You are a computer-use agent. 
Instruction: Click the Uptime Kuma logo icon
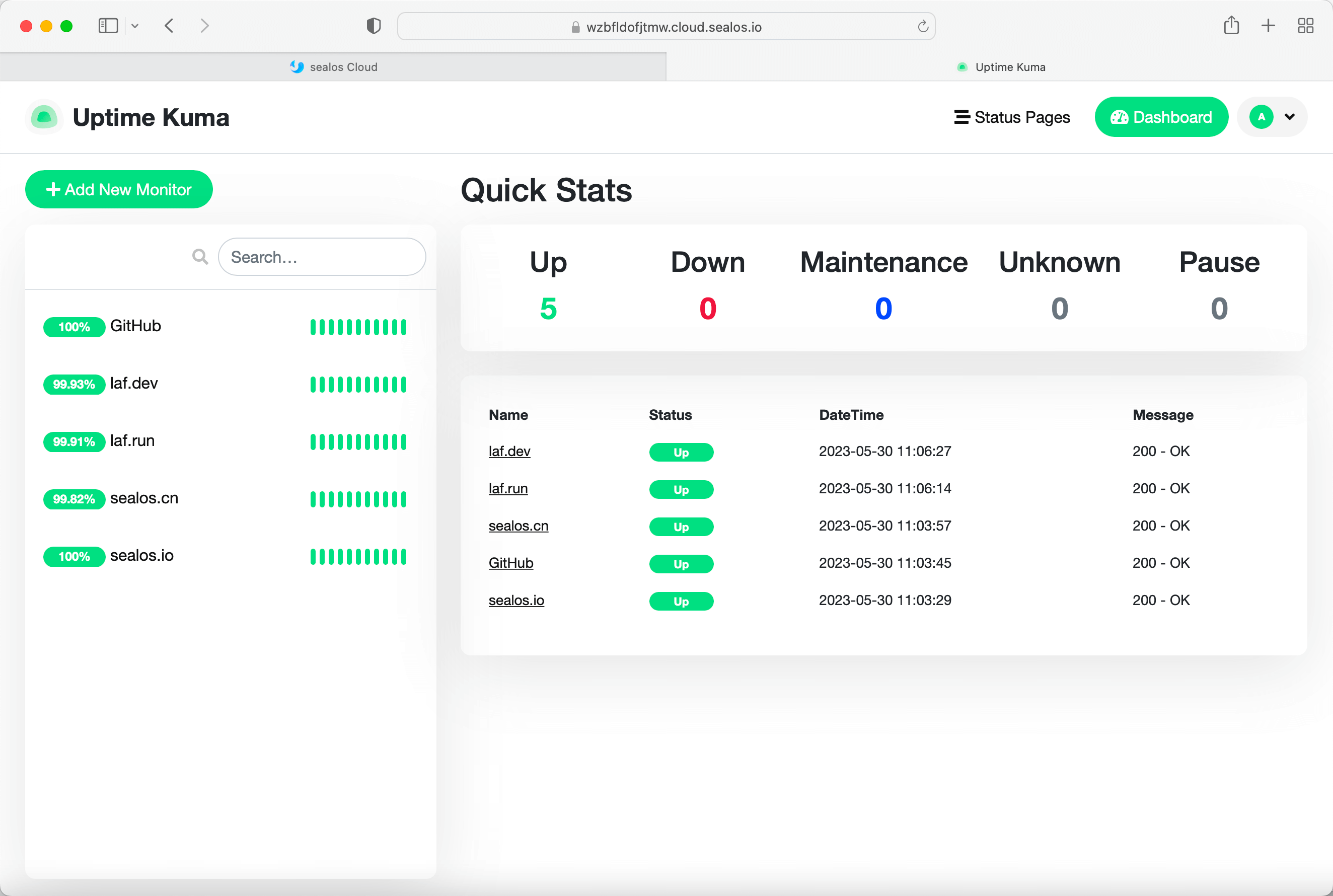pos(44,117)
